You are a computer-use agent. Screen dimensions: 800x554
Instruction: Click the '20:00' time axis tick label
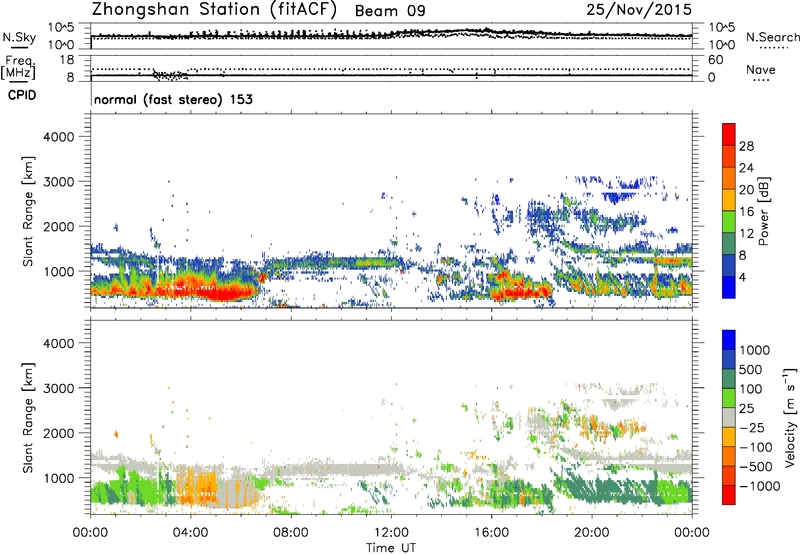tap(591, 533)
